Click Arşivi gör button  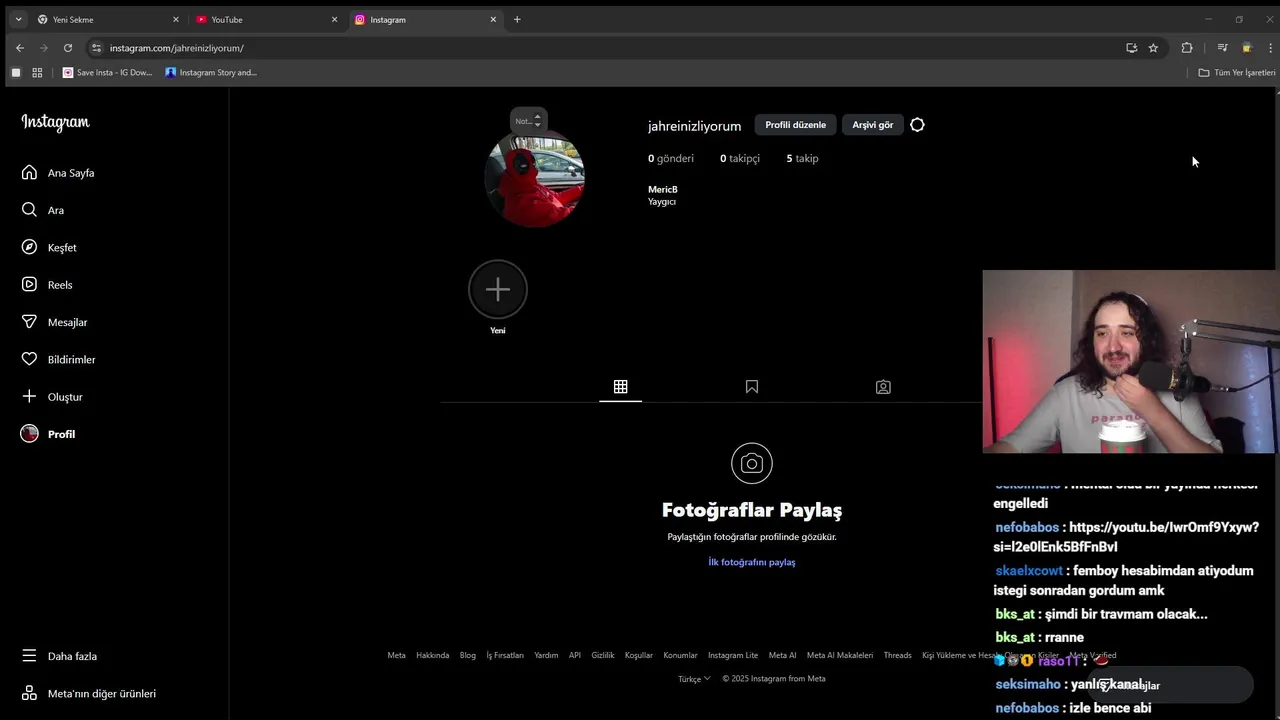[x=872, y=125]
